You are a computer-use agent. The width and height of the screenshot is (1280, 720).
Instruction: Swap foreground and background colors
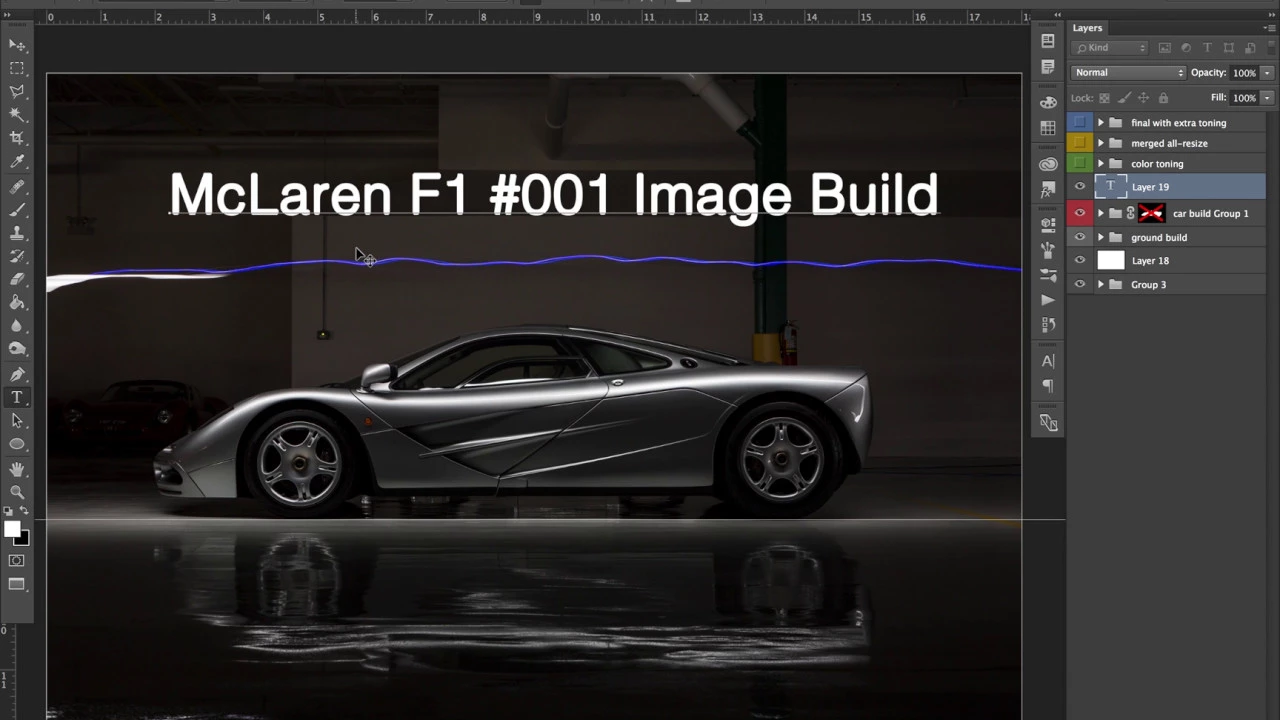(25, 512)
